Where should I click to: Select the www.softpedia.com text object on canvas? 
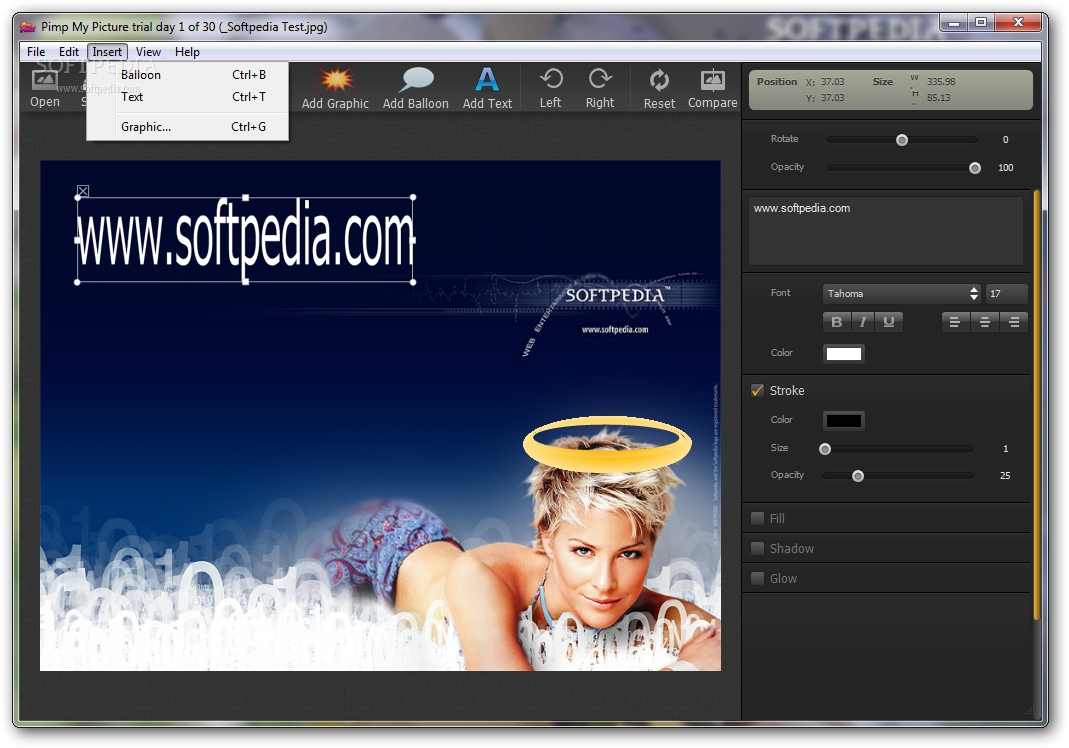click(245, 239)
